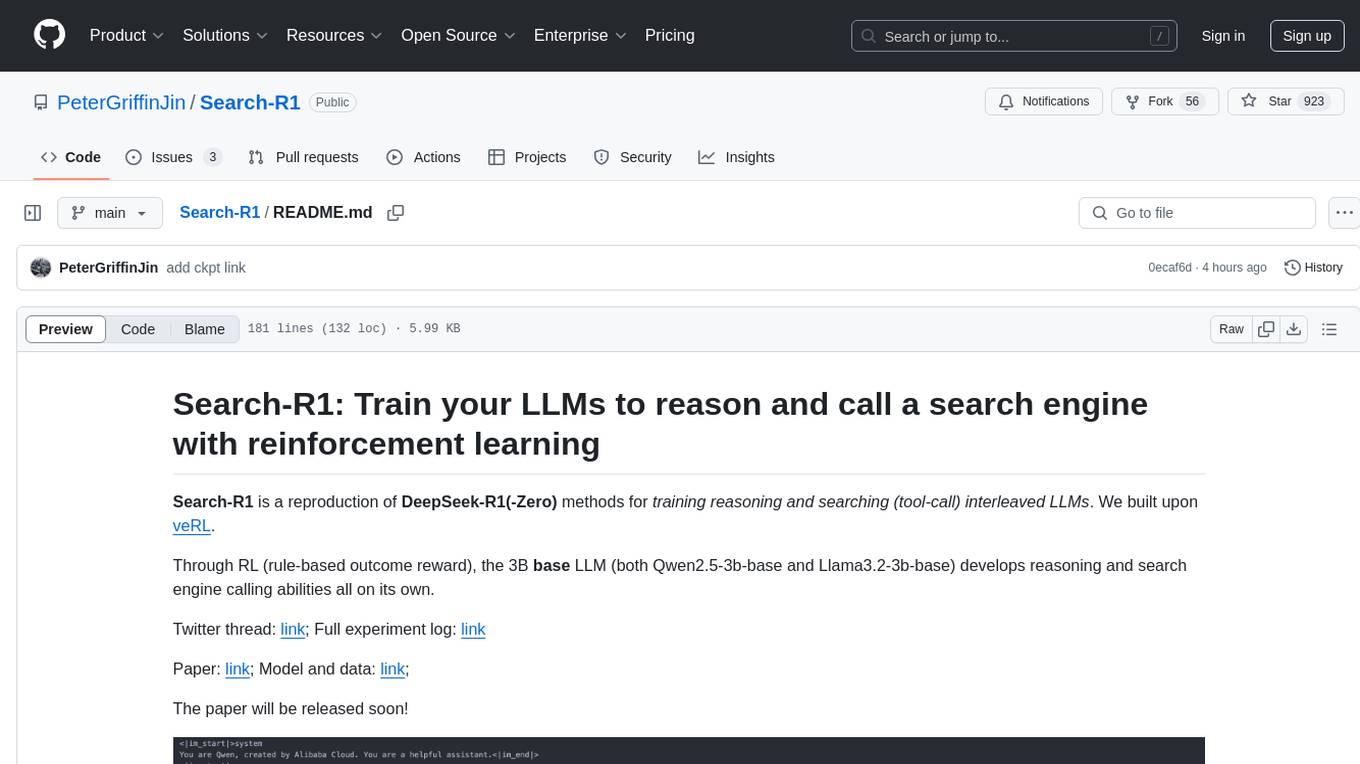Screen dimensions: 1360x764
Task: Open the PeterGriffinJin owner profile link
Action: coord(121,102)
